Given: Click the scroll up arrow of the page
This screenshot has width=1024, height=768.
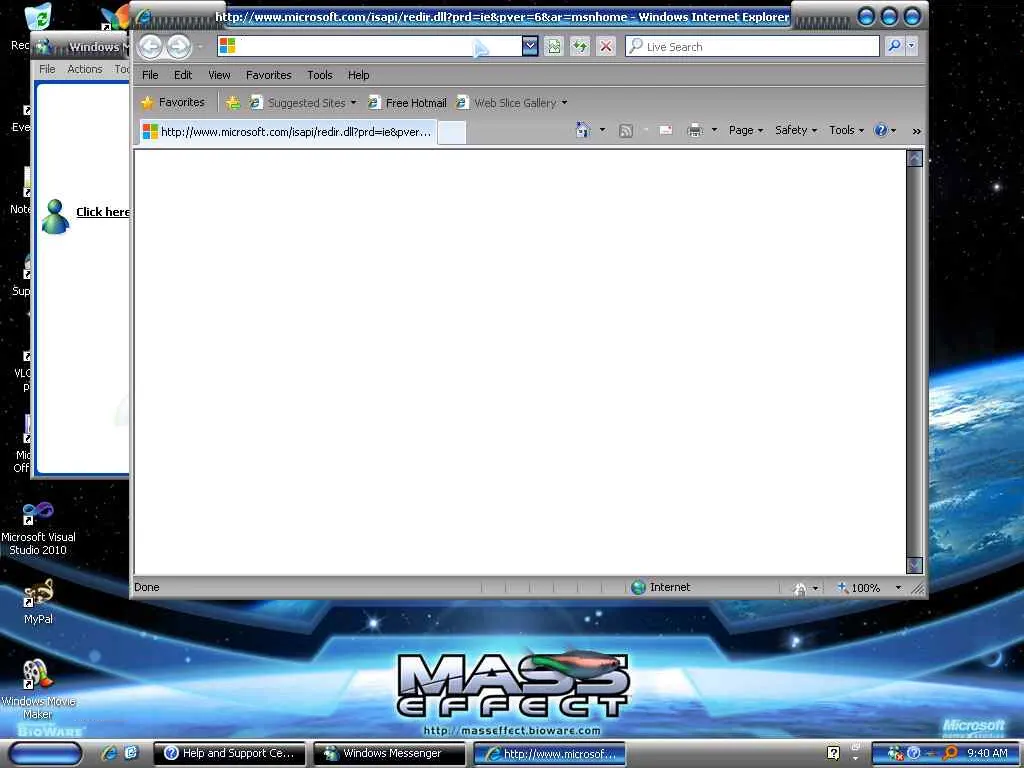Looking at the screenshot, I should 914,158.
